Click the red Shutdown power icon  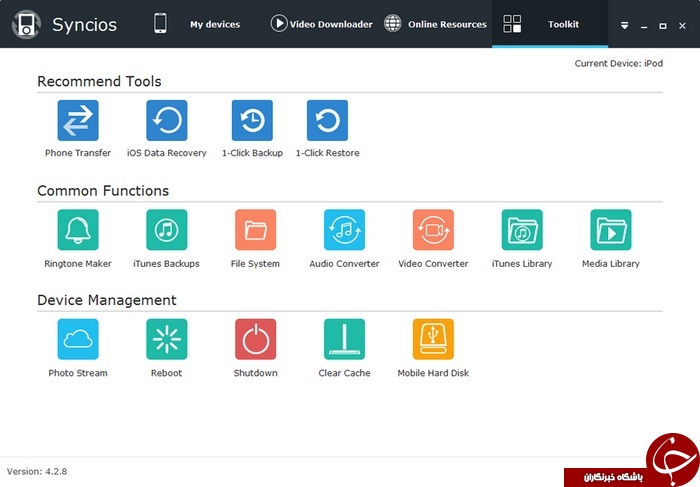pyautogui.click(x=255, y=339)
